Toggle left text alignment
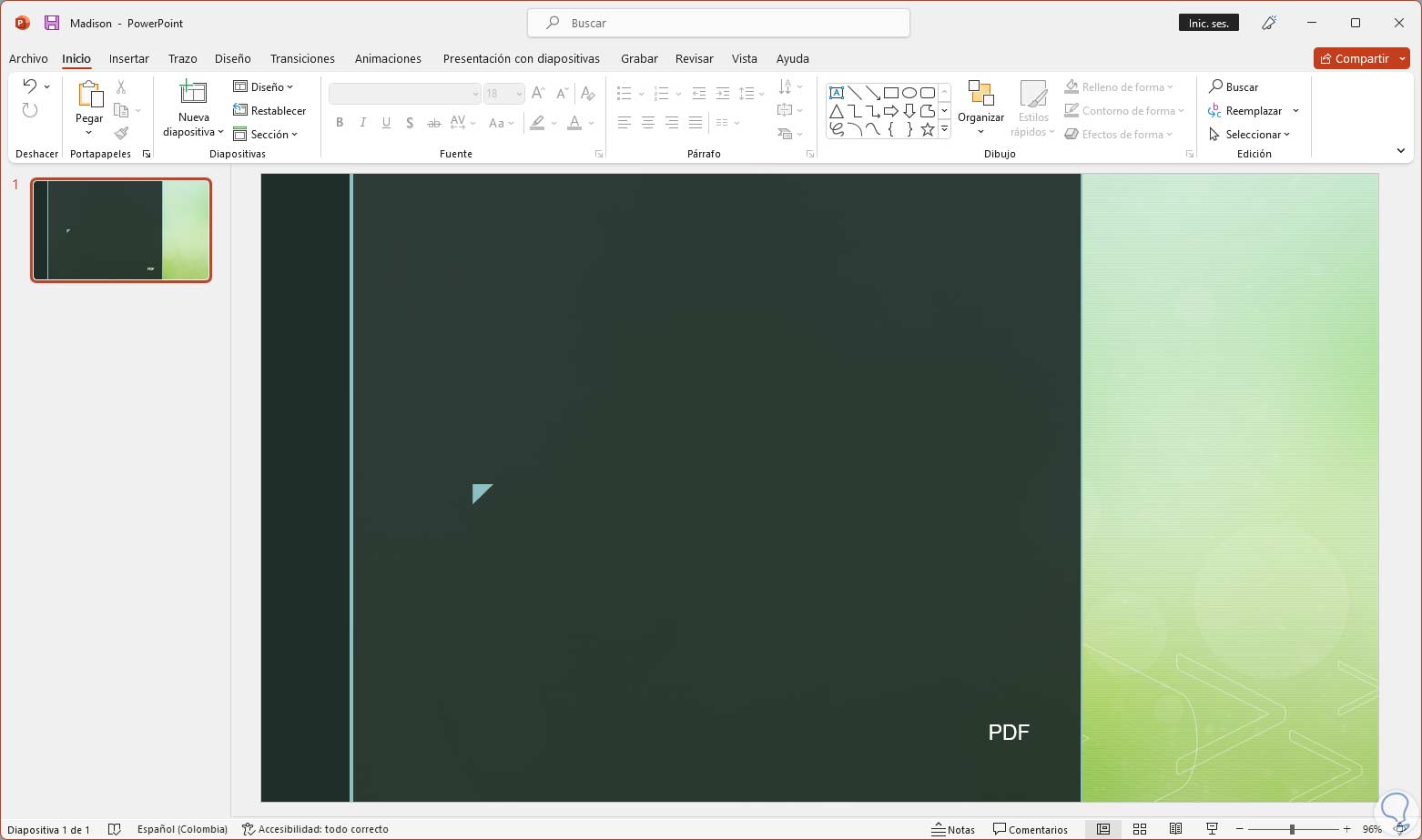Screen dimensions: 1422x840 click(625, 123)
